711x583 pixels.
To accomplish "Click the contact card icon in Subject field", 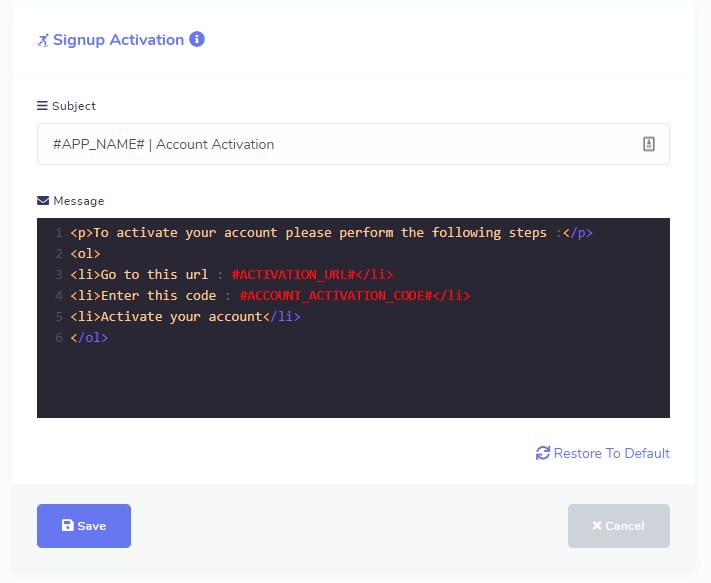I will (x=649, y=144).
